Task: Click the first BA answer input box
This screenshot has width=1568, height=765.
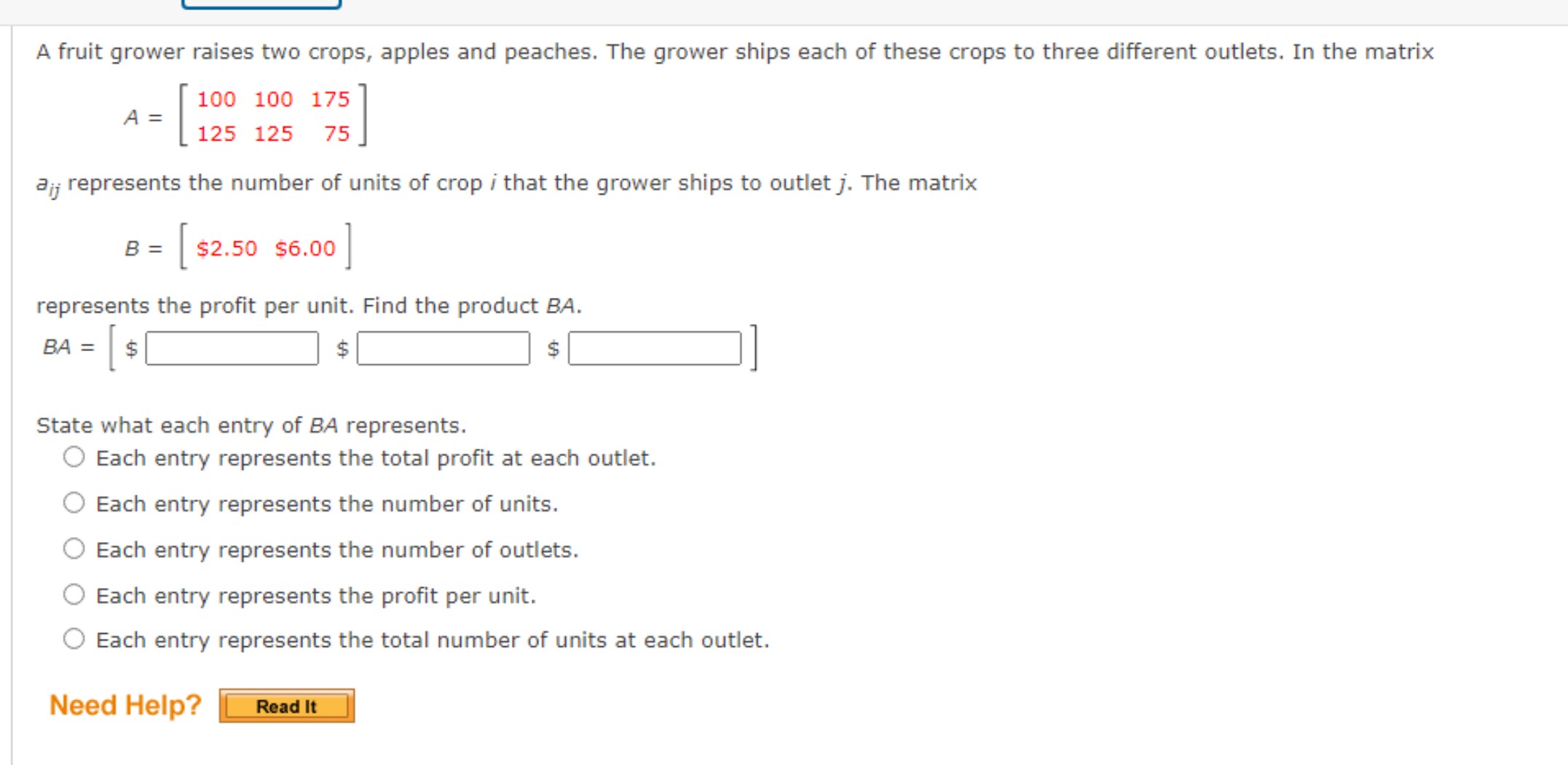Action: [231, 348]
